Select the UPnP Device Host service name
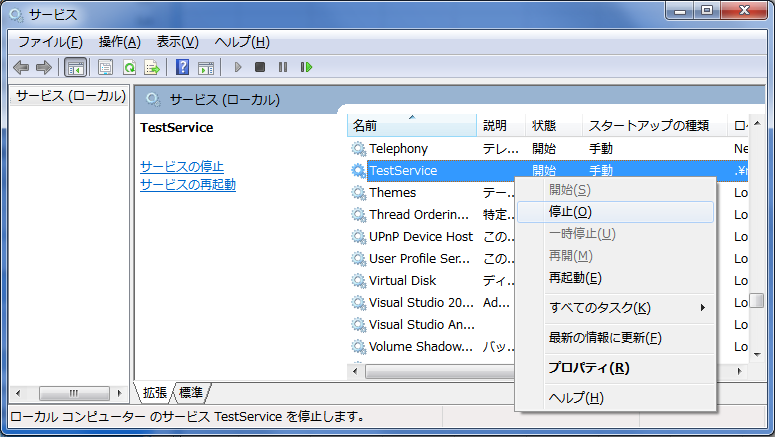The image size is (775, 437). (421, 236)
